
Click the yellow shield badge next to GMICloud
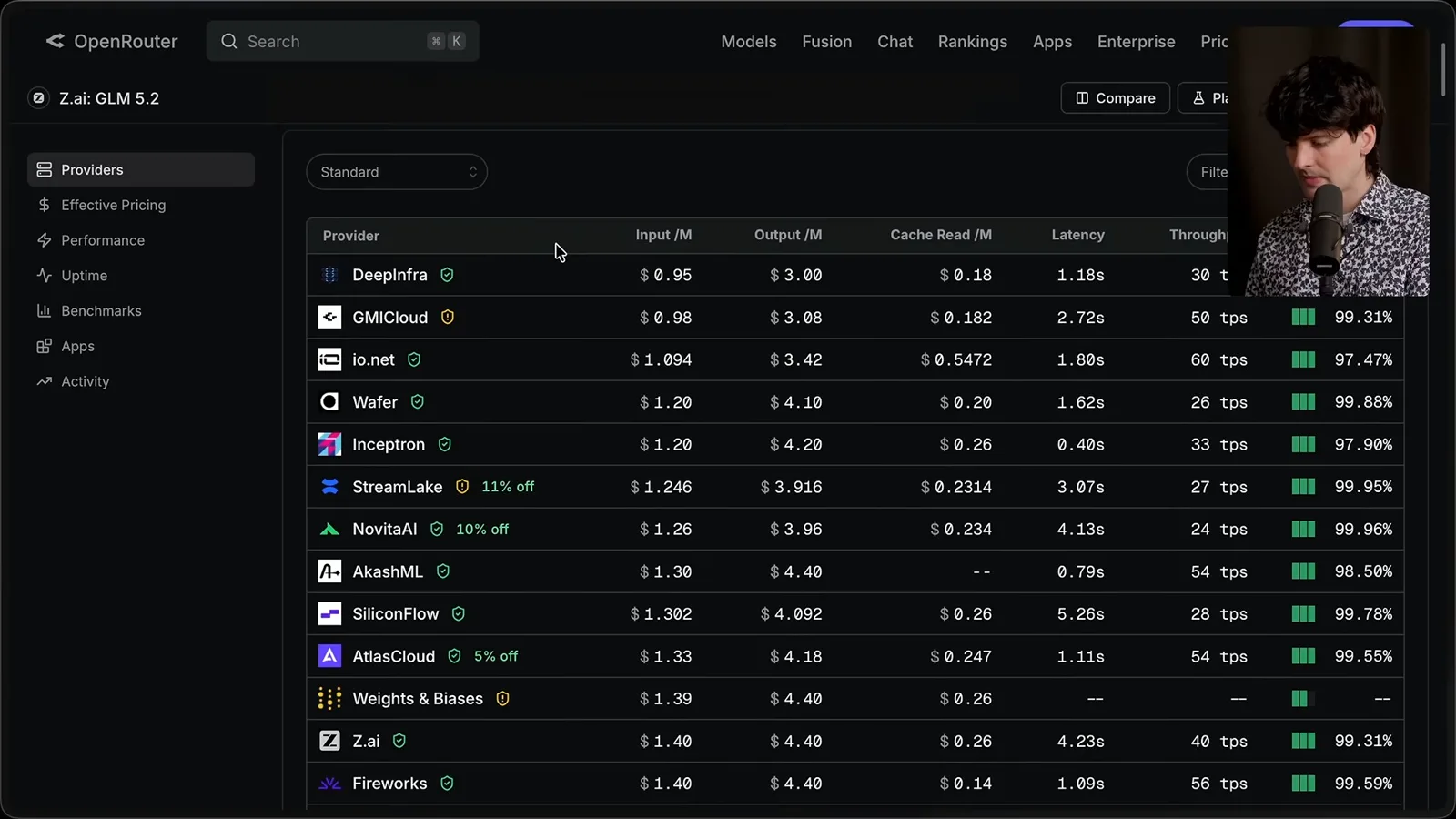pyautogui.click(x=448, y=317)
